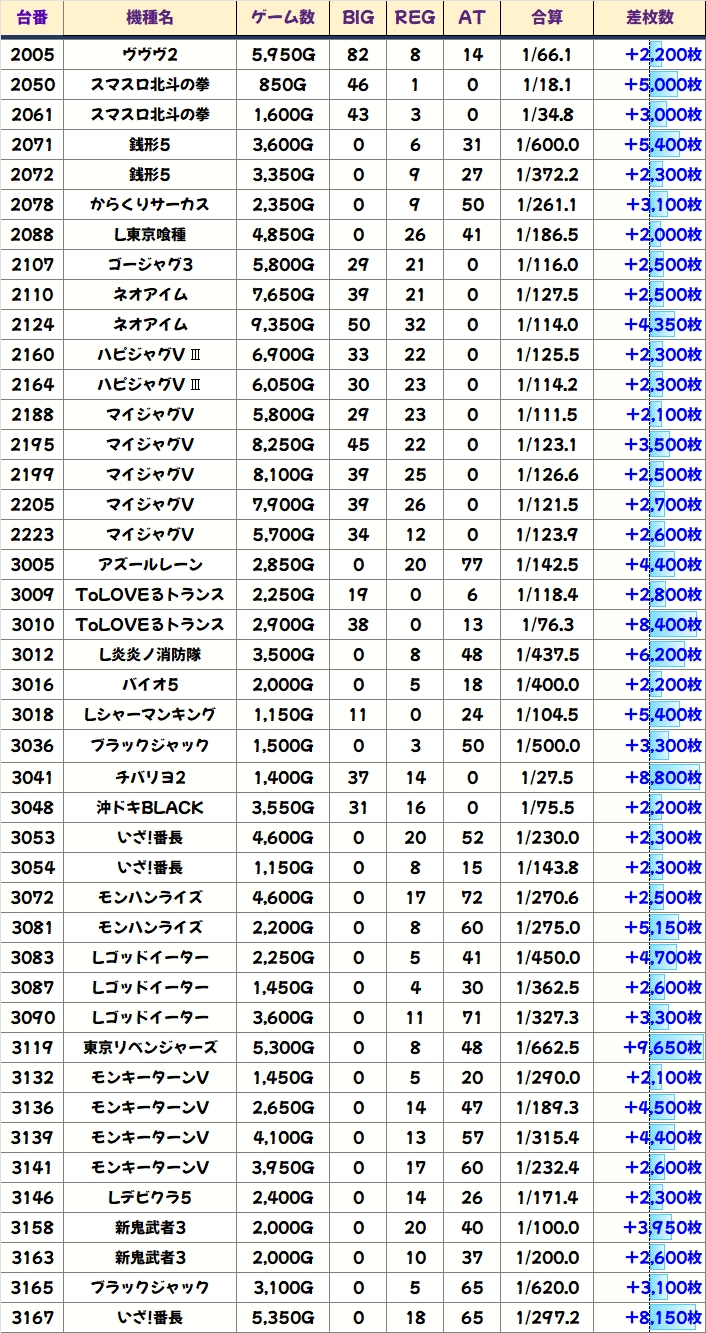Click the ヴヴヴ2 machine name
The width and height of the screenshot is (706, 1333).
[149, 54]
